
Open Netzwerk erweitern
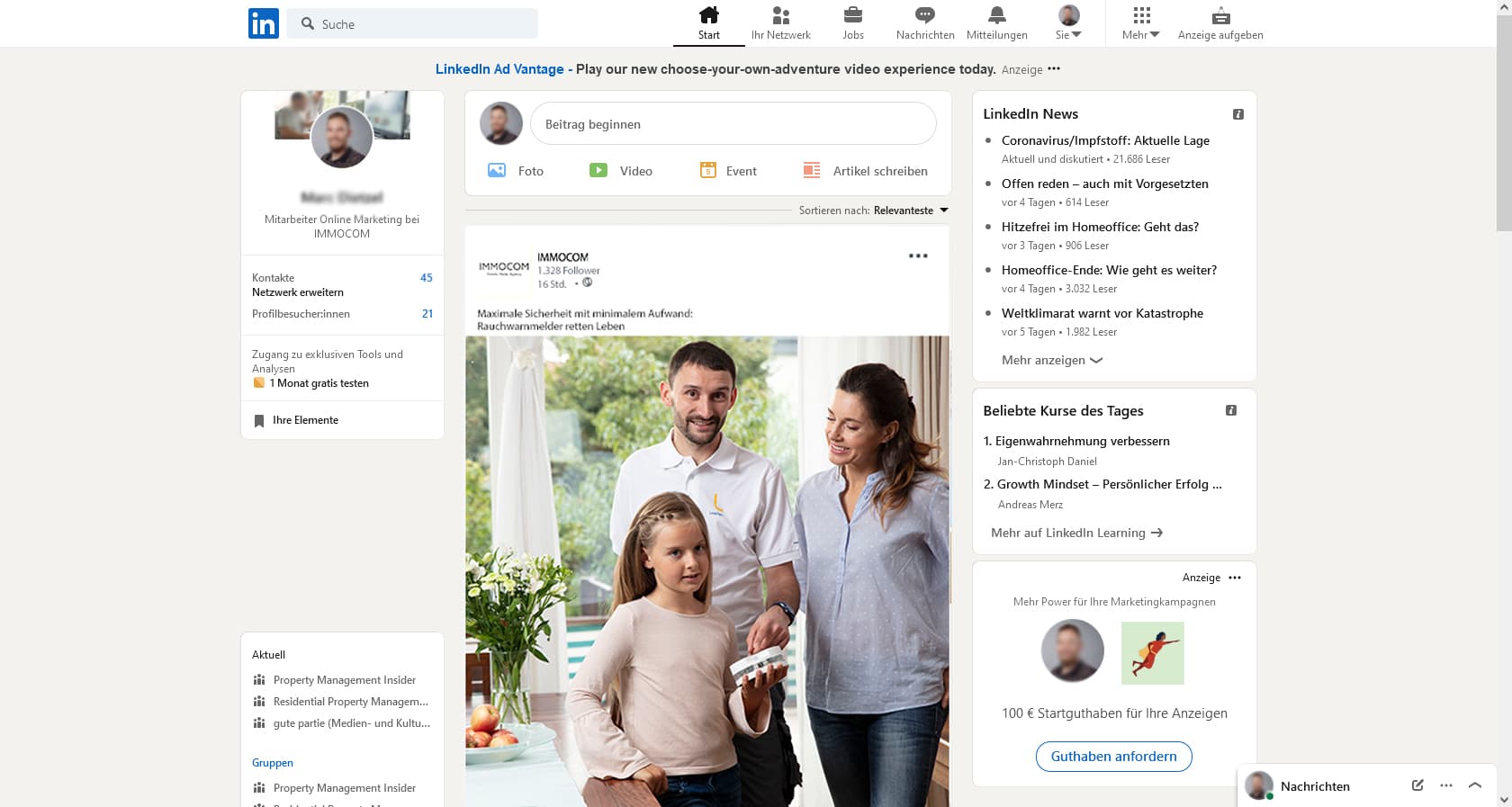(298, 292)
